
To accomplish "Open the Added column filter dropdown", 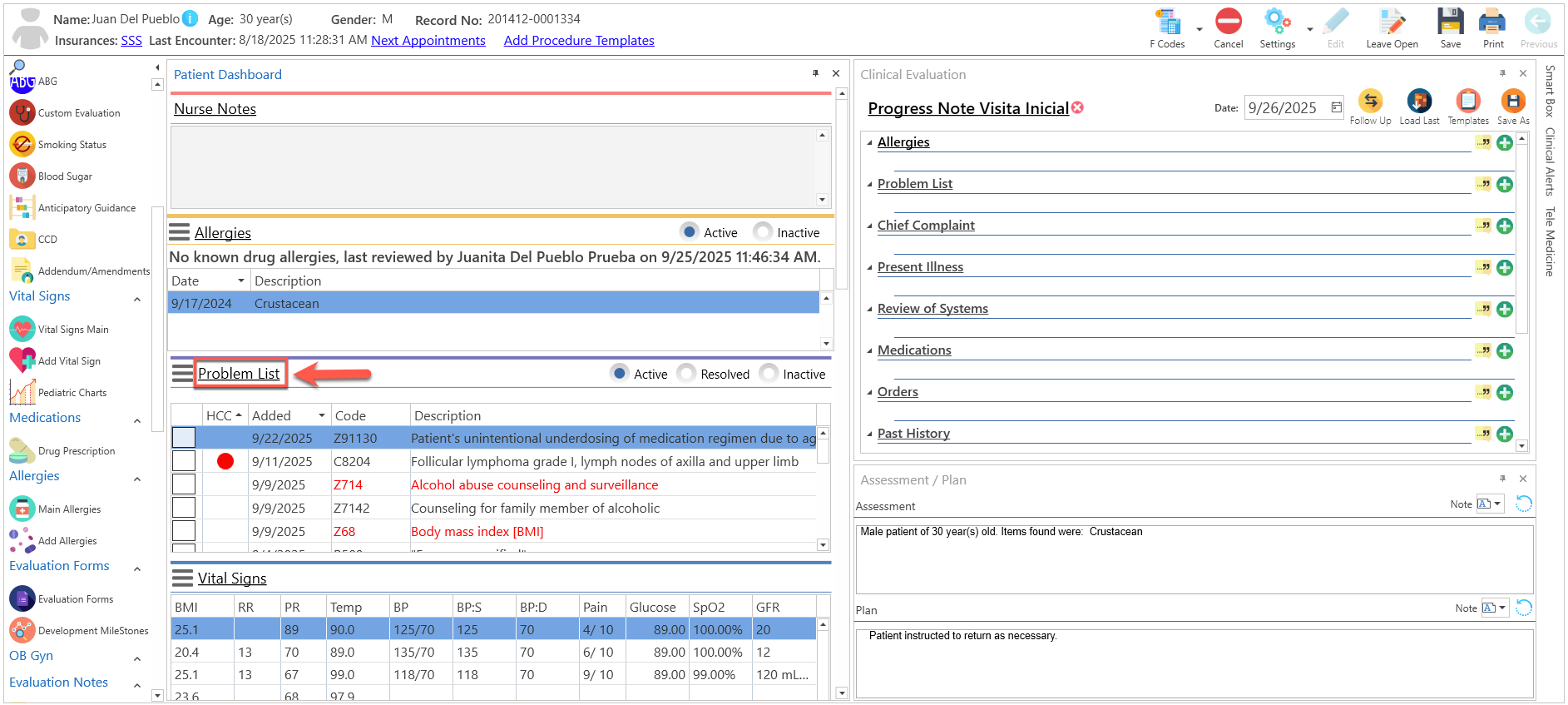I will coord(321,415).
